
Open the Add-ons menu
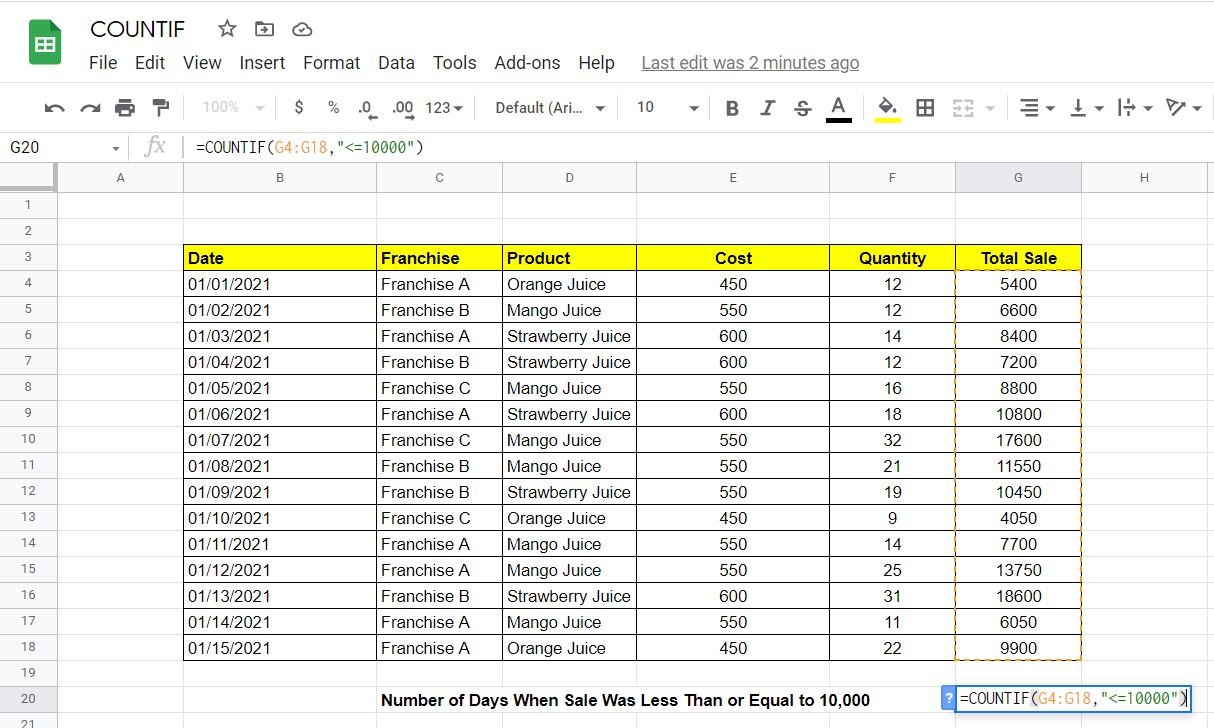527,62
